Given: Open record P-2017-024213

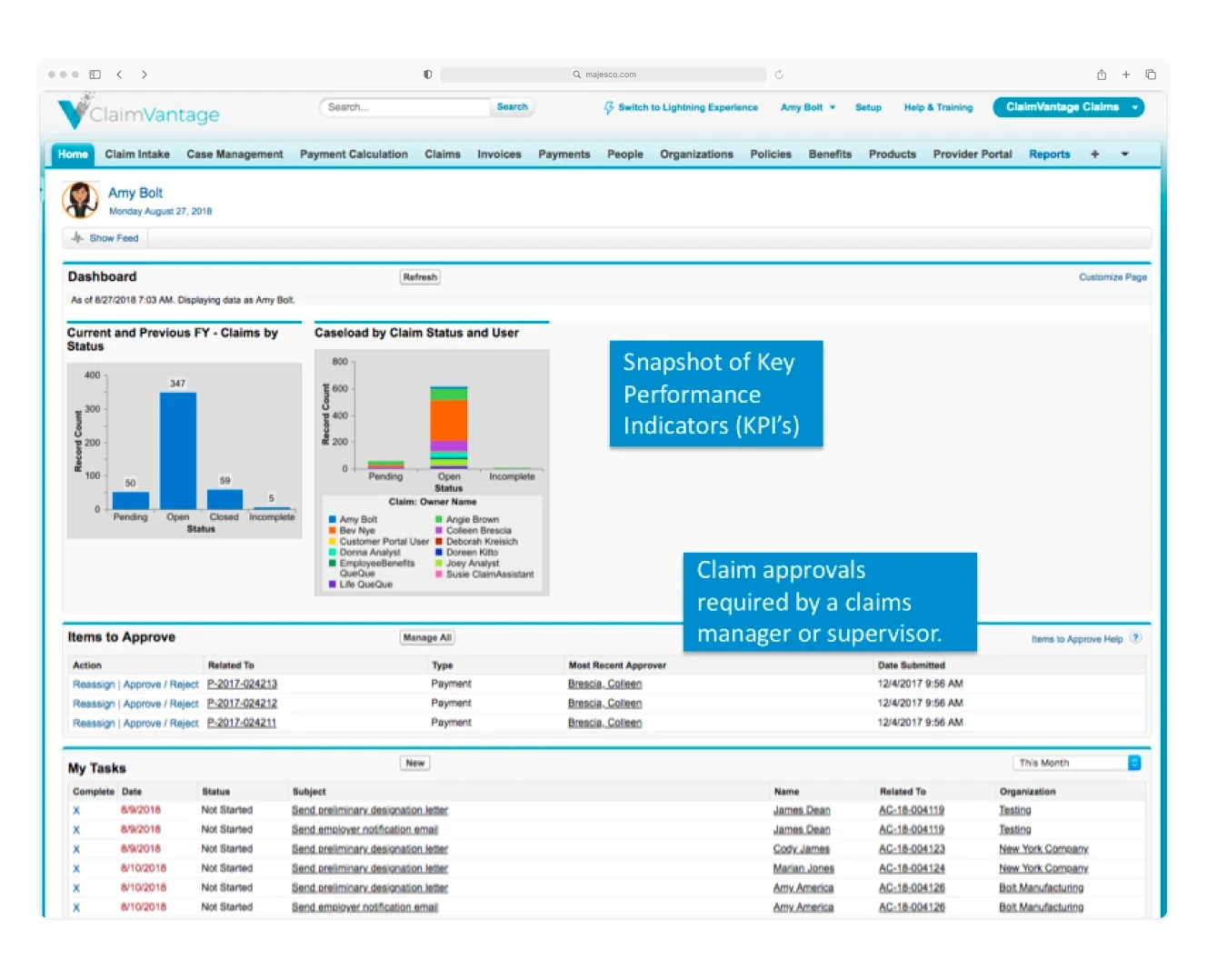Looking at the screenshot, I should coord(242,685).
